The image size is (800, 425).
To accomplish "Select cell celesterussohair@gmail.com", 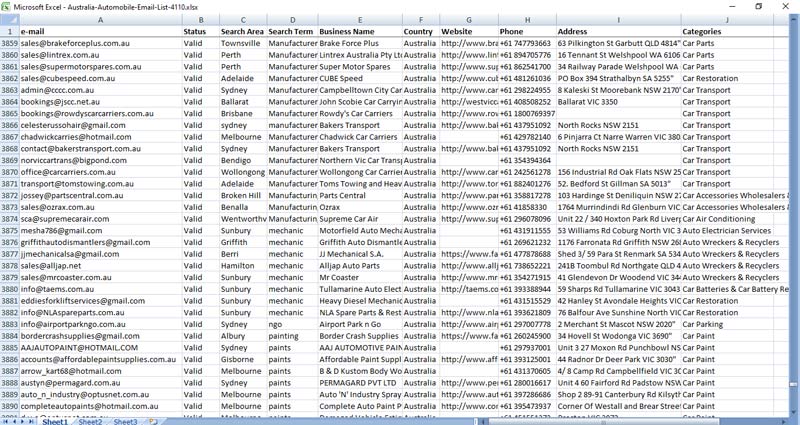I will [x=101, y=125].
